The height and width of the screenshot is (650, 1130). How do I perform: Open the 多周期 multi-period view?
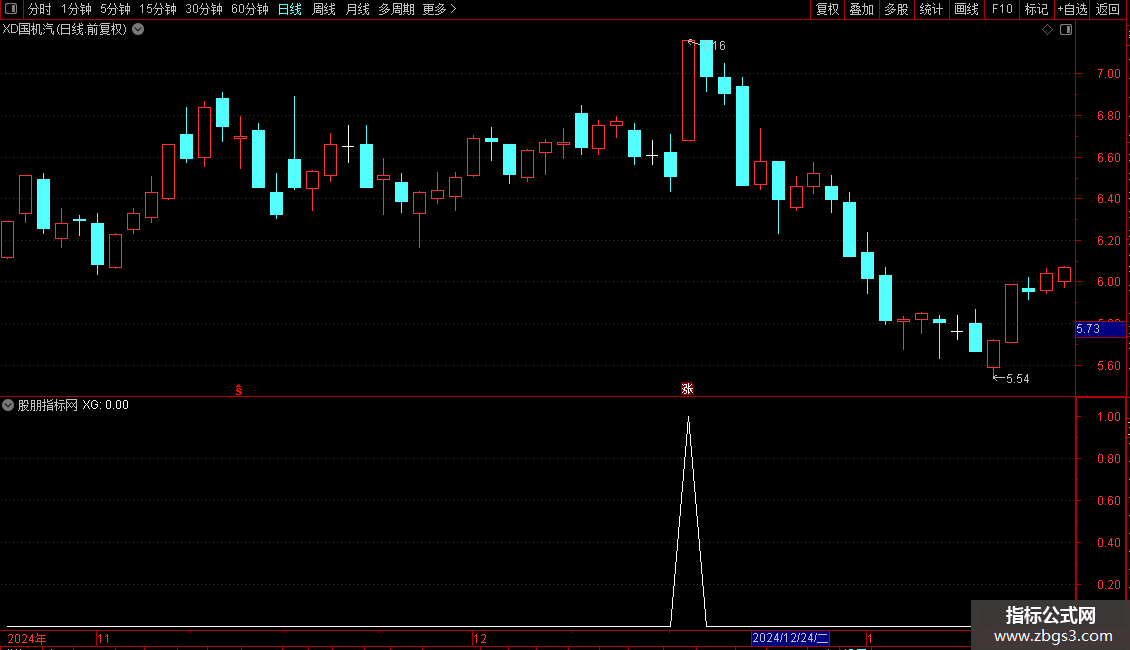(396, 9)
